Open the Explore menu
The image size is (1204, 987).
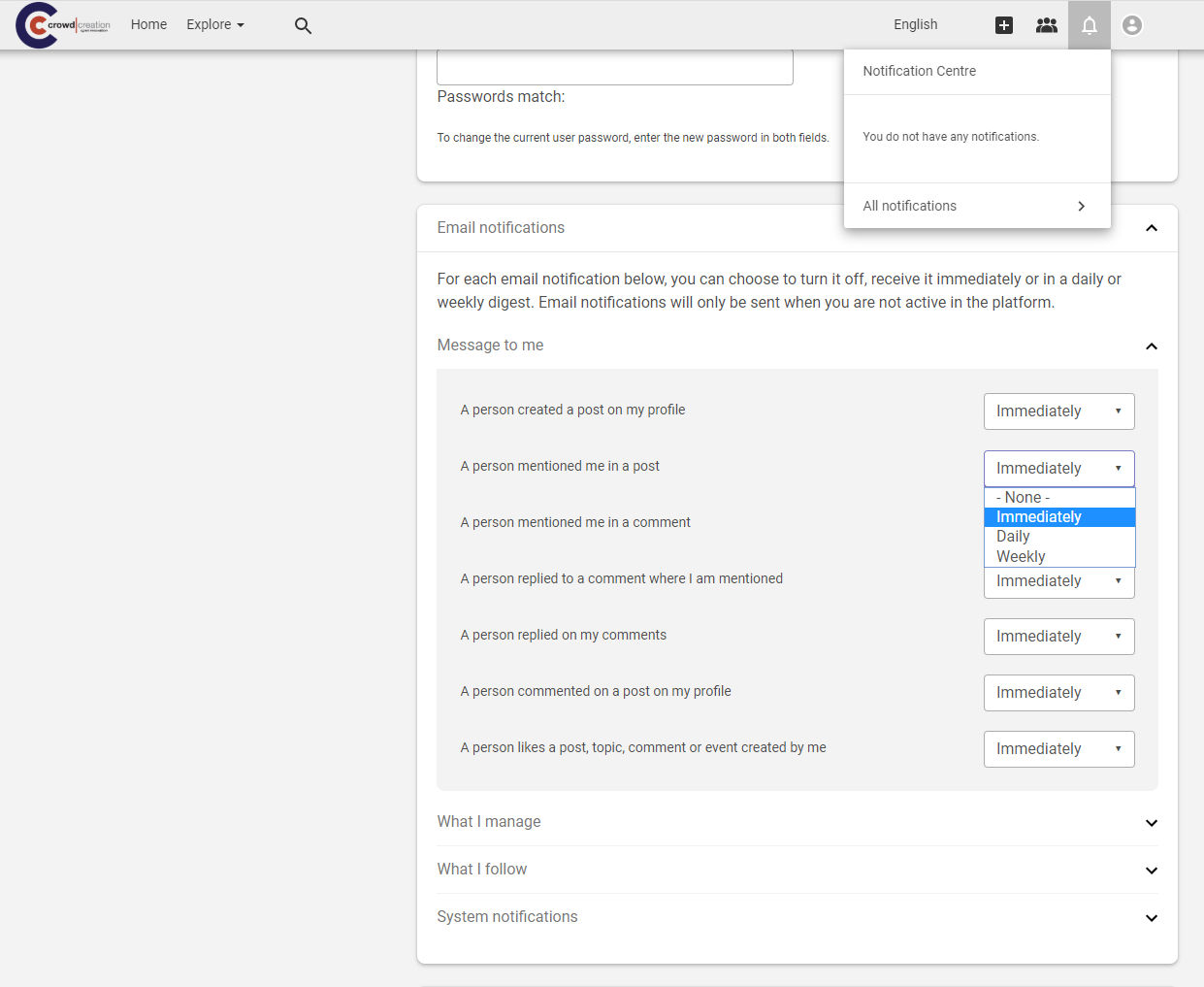[214, 24]
